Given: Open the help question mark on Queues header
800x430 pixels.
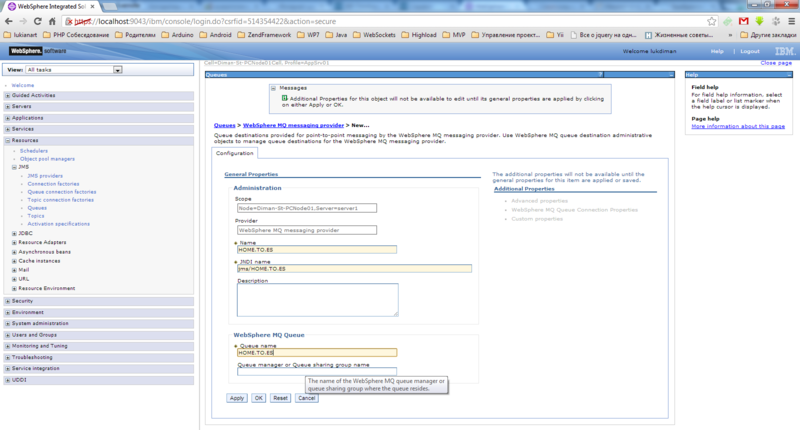Looking at the screenshot, I should pyautogui.click(x=600, y=75).
